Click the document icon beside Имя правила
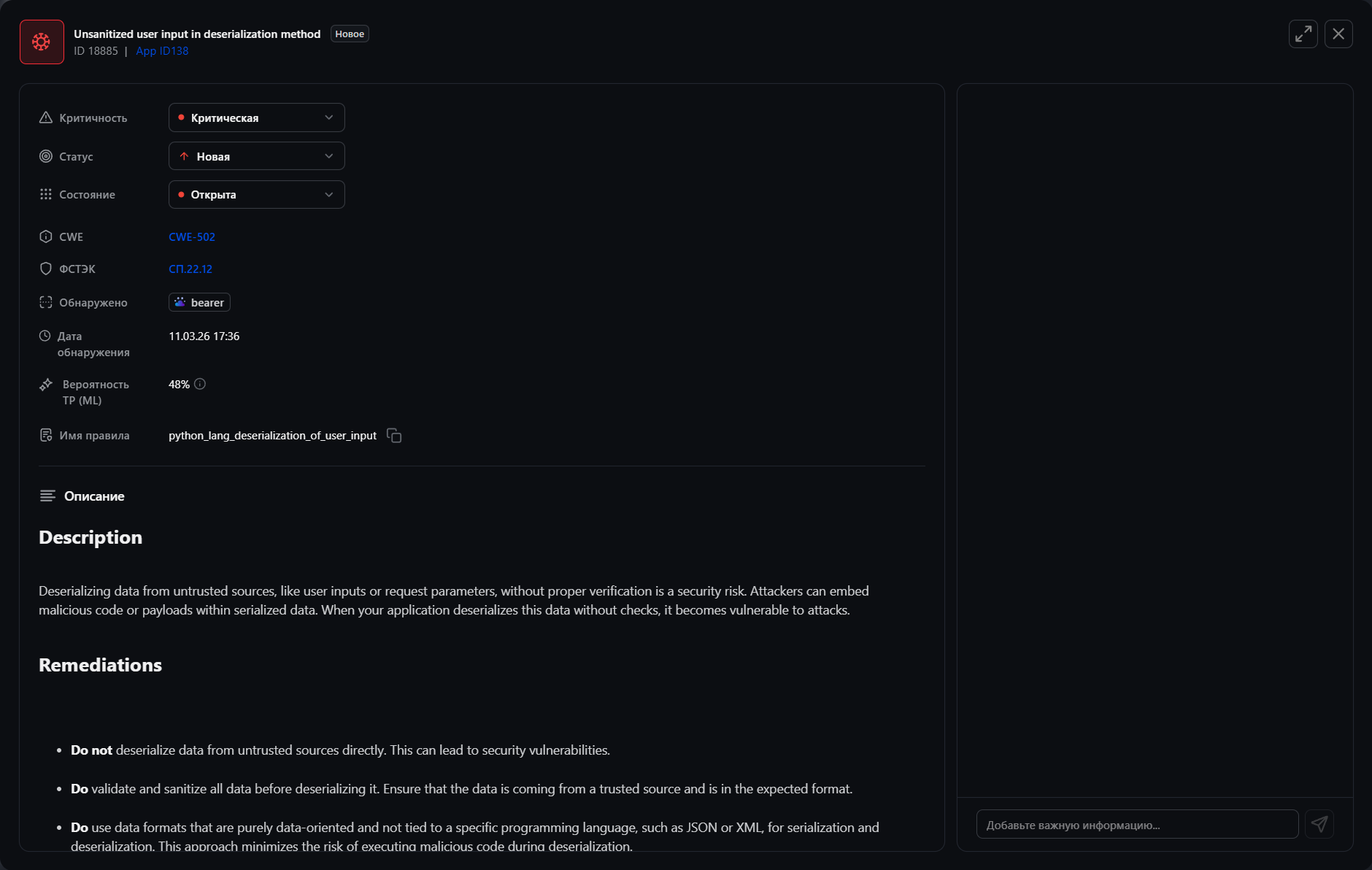Viewport: 1372px width, 870px height. click(x=46, y=435)
